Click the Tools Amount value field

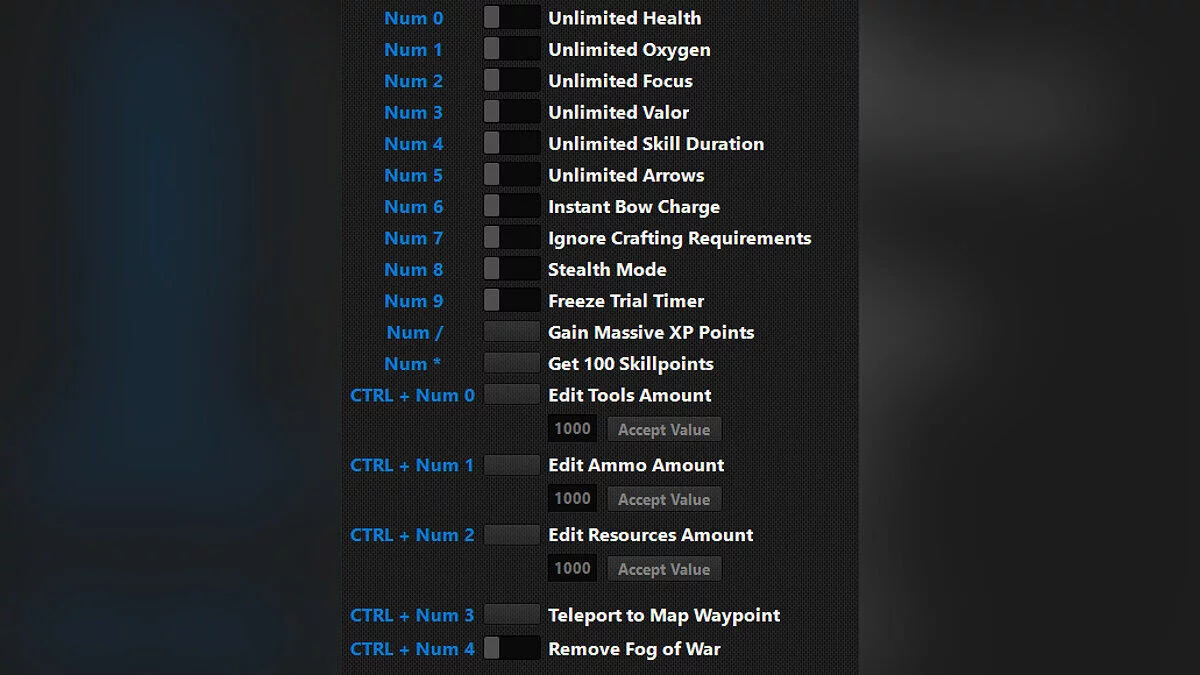pos(572,429)
